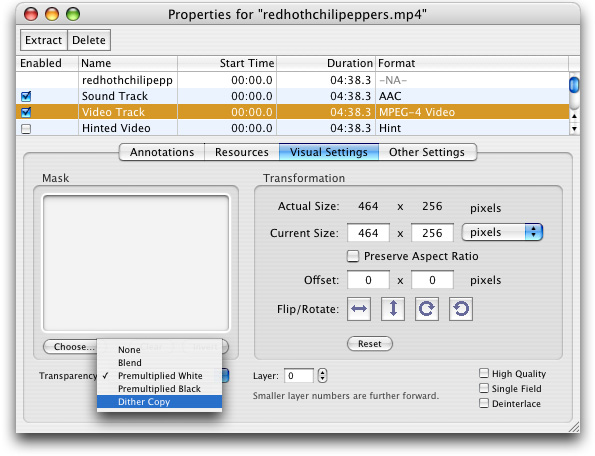Click the Duration column header

point(326,63)
